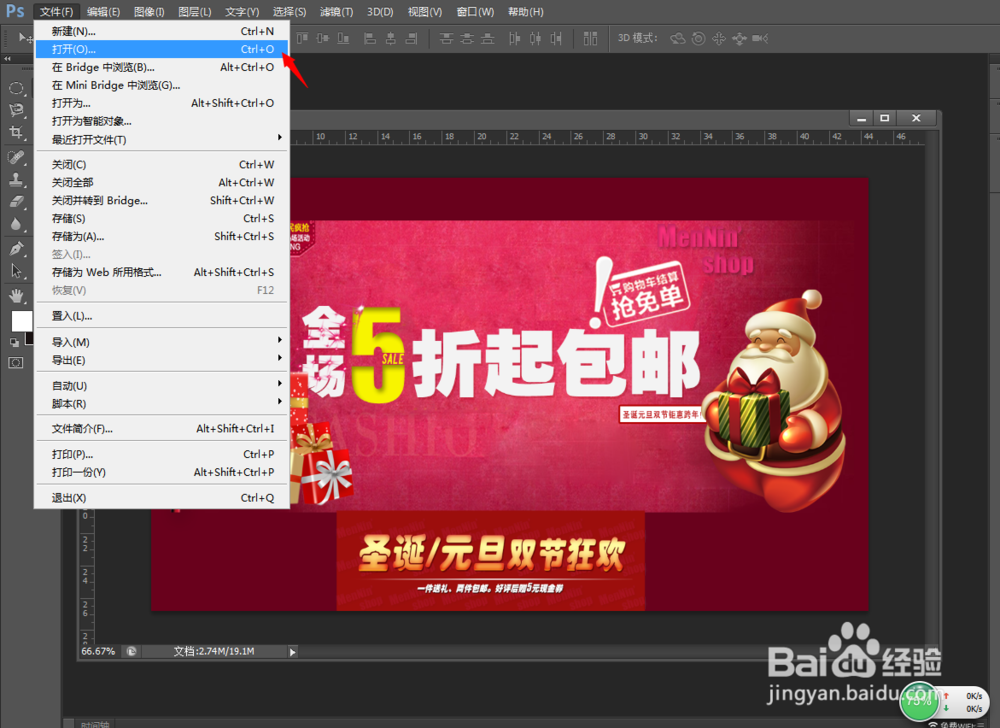Screen dimensions: 1000x728
Task: Click the Distribute top edges icon
Action: (446, 38)
